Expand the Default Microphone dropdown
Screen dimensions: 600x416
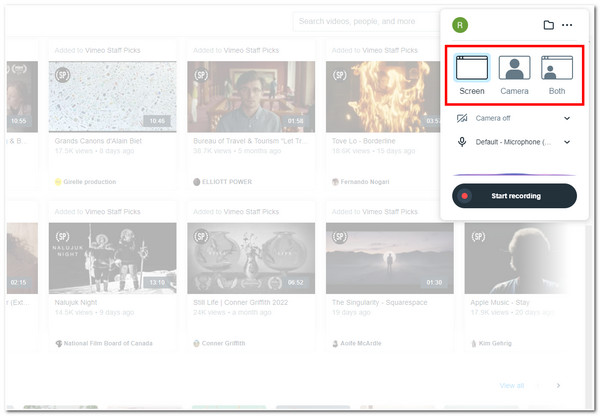(567, 142)
